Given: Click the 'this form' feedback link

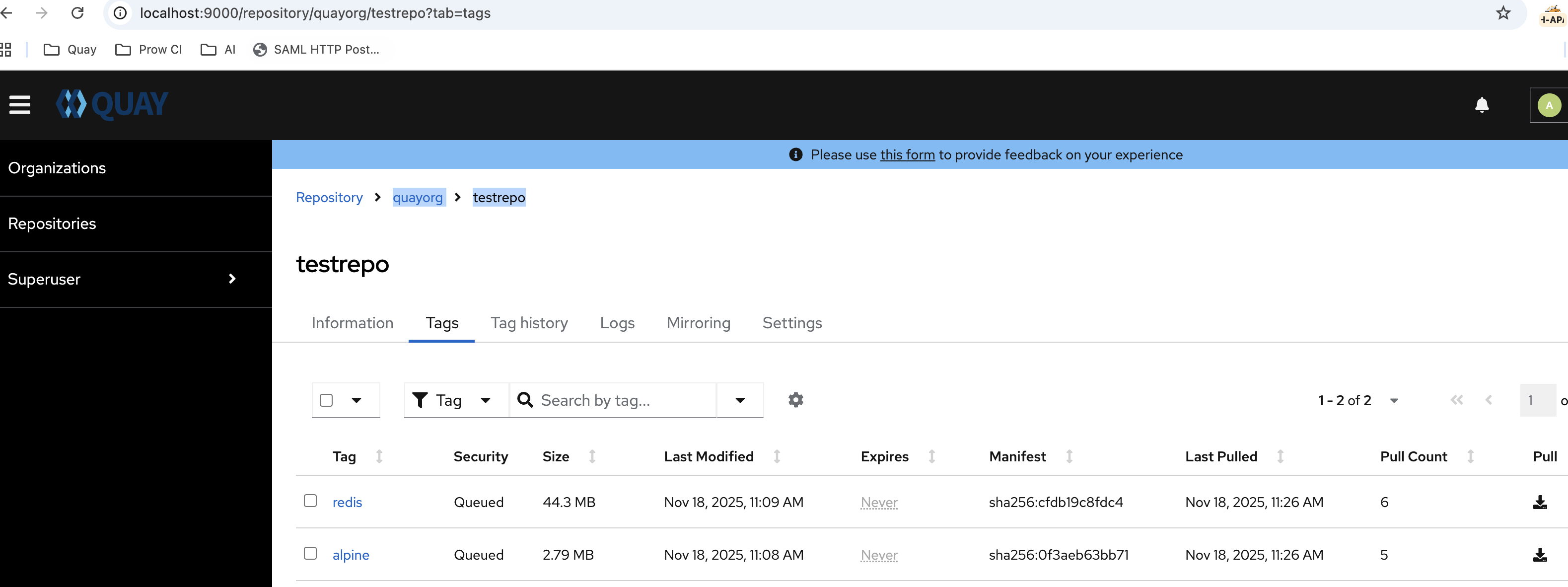Looking at the screenshot, I should [x=907, y=154].
